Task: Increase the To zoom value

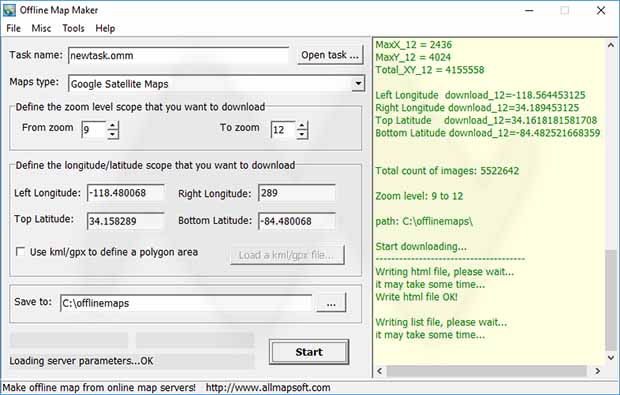Action: coord(302,125)
